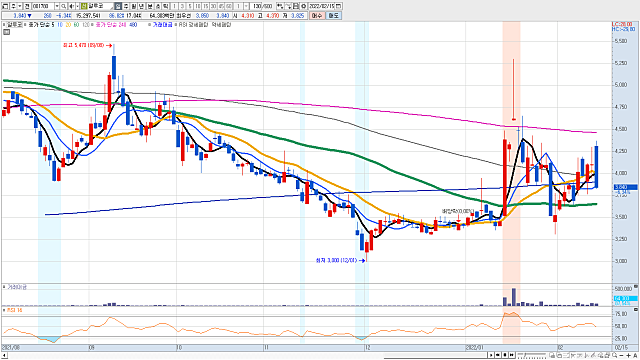Viewport: 640px width, 360px height.
Task: Click the blue 10 moving average label
Action: pos(60,25)
